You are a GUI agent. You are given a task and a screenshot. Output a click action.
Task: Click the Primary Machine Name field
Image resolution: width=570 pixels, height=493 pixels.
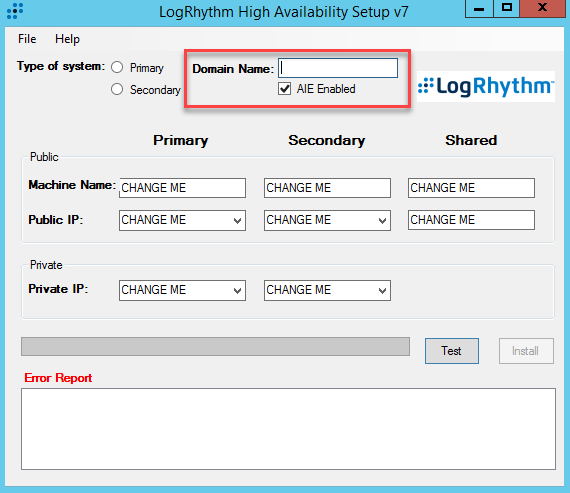tap(182, 188)
